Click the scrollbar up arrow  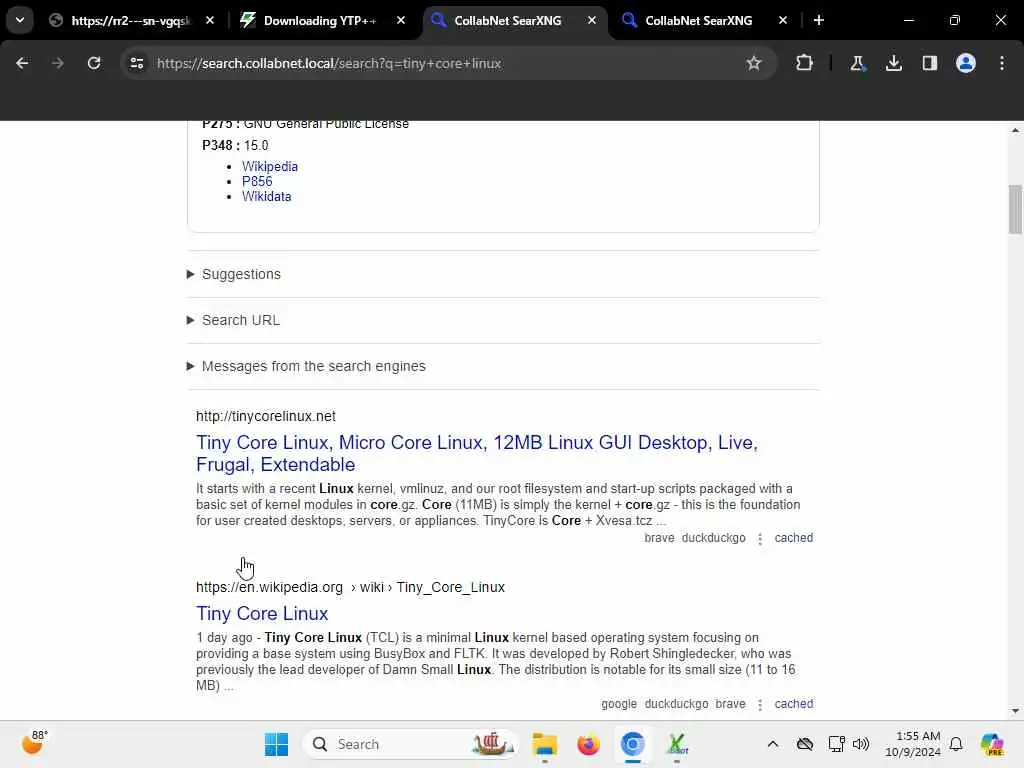(x=1015, y=131)
